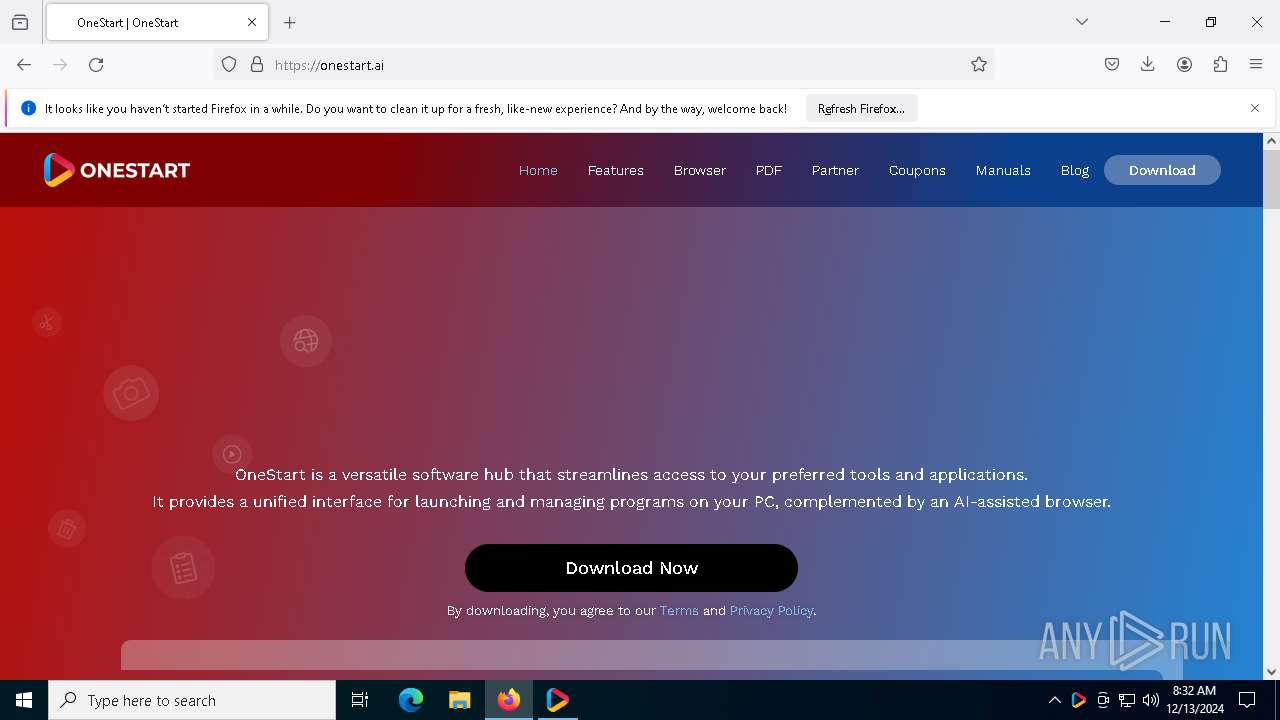Bookmark this page with the star
Viewport: 1280px width, 720px height.
[979, 64]
